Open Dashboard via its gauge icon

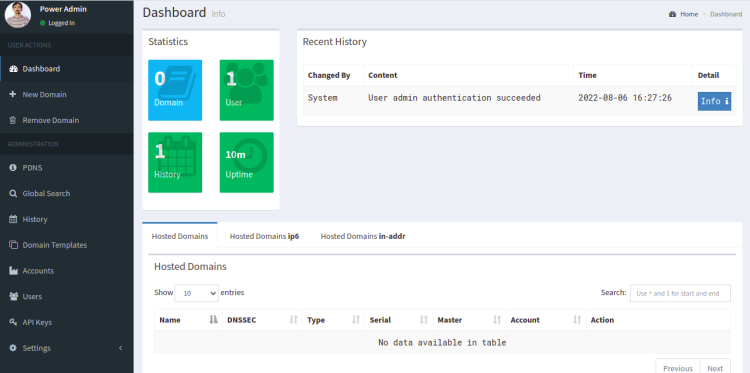(13, 69)
